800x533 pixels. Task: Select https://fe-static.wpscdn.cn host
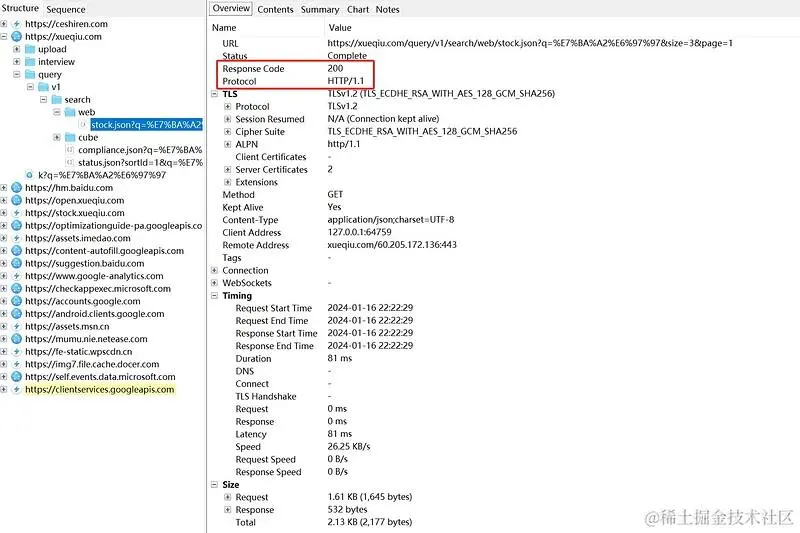pos(79,351)
